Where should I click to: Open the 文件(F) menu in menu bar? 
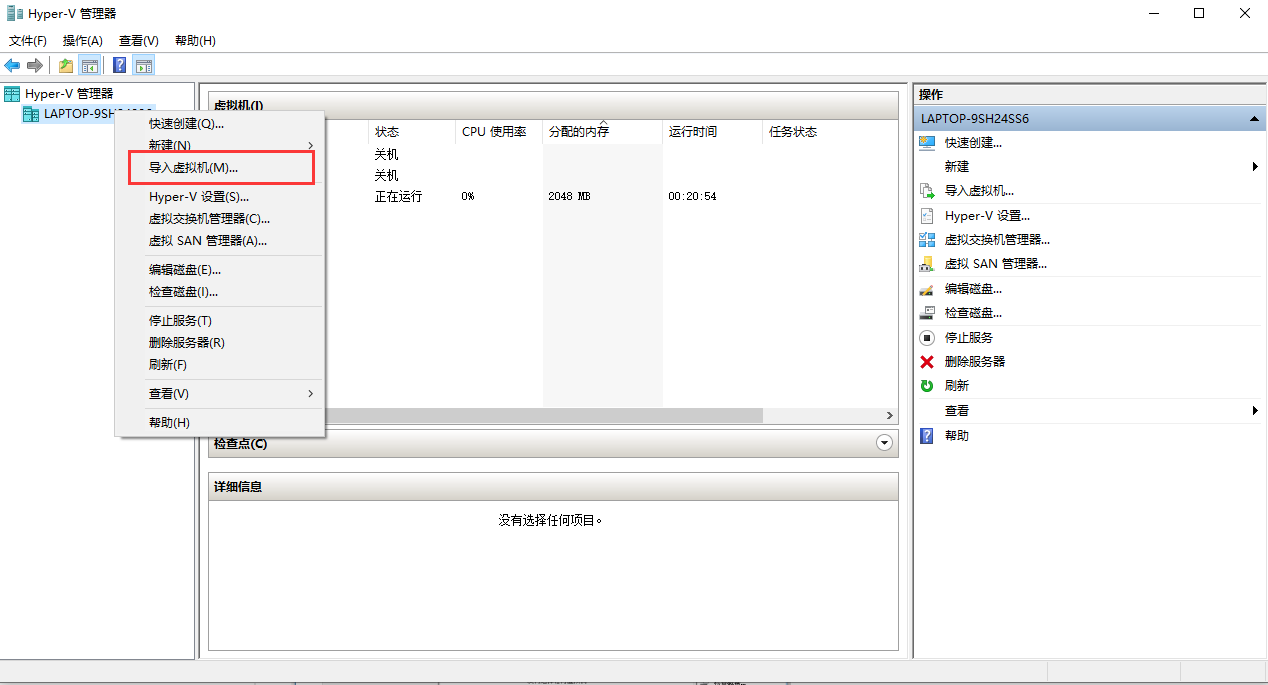(x=28, y=41)
